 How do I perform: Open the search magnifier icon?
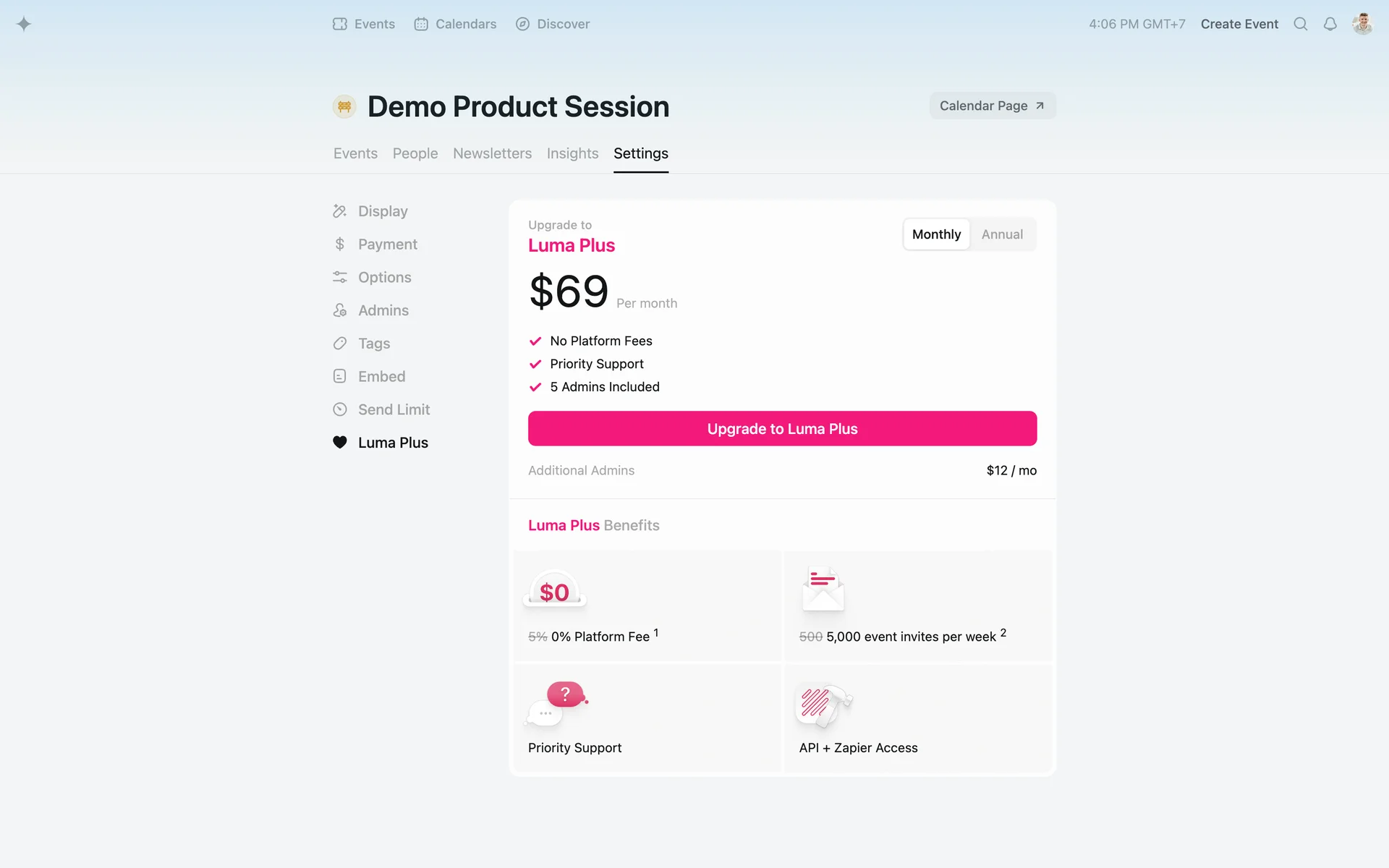(1300, 24)
